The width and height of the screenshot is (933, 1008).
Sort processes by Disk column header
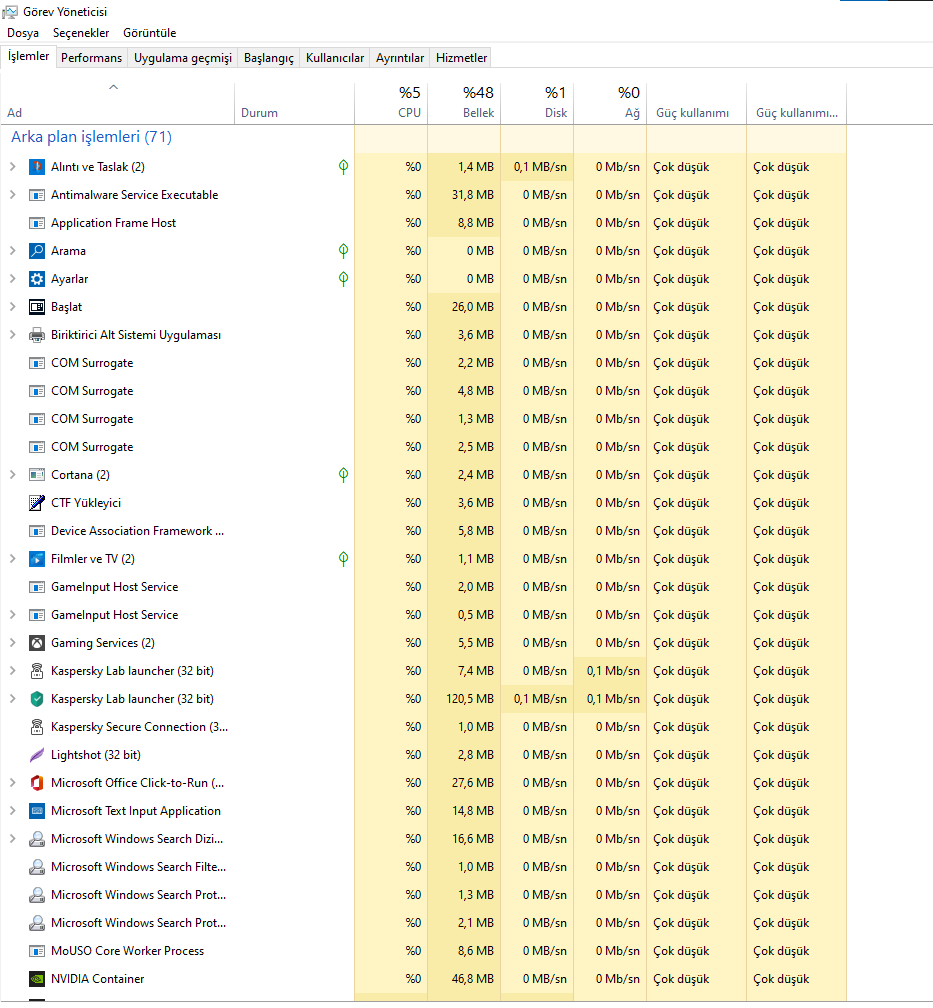(x=537, y=103)
